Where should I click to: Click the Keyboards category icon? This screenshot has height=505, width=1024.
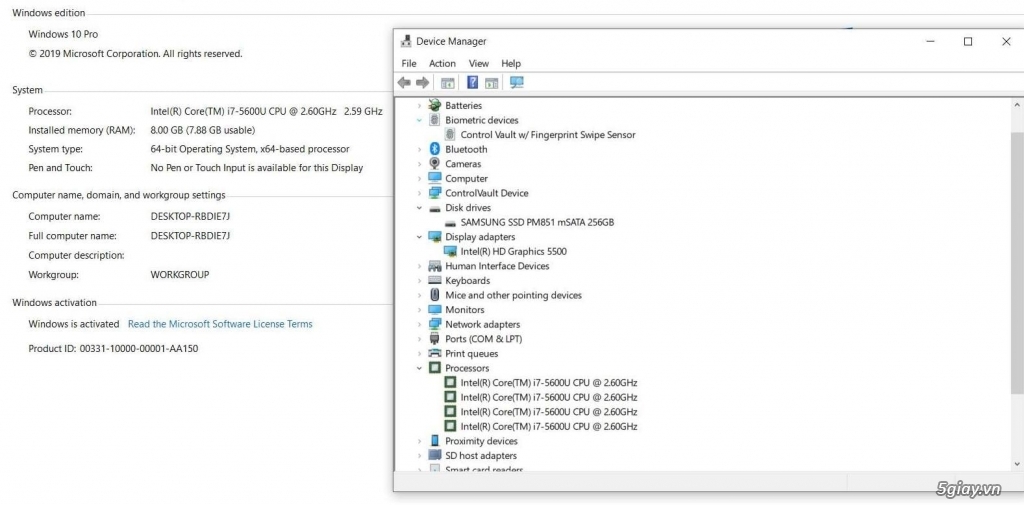[434, 280]
